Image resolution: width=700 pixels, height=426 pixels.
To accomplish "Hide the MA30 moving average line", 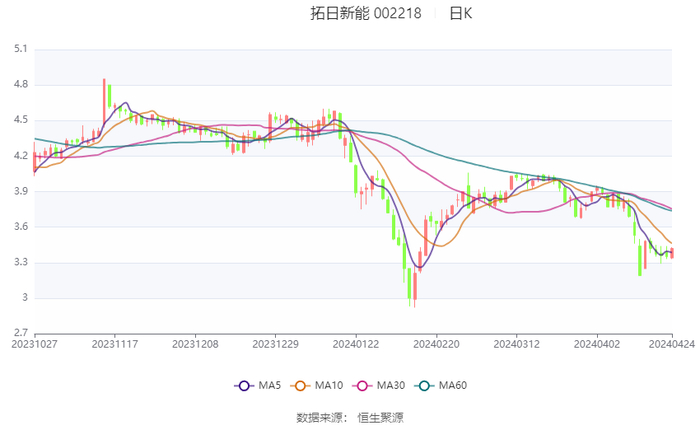I will [389, 386].
